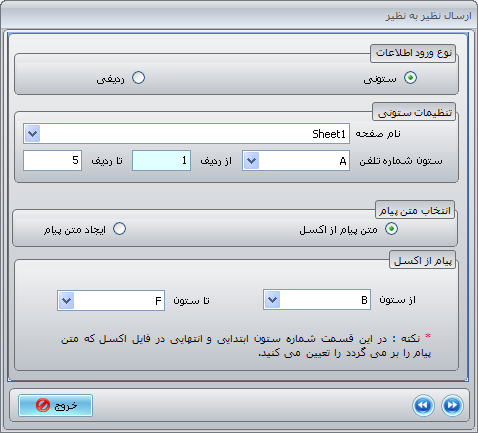Click the ستون شماره تلفن label

point(401,161)
